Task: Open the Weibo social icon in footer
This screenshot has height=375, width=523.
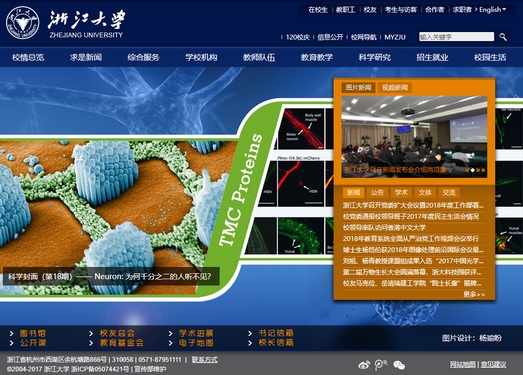Action: point(364,365)
